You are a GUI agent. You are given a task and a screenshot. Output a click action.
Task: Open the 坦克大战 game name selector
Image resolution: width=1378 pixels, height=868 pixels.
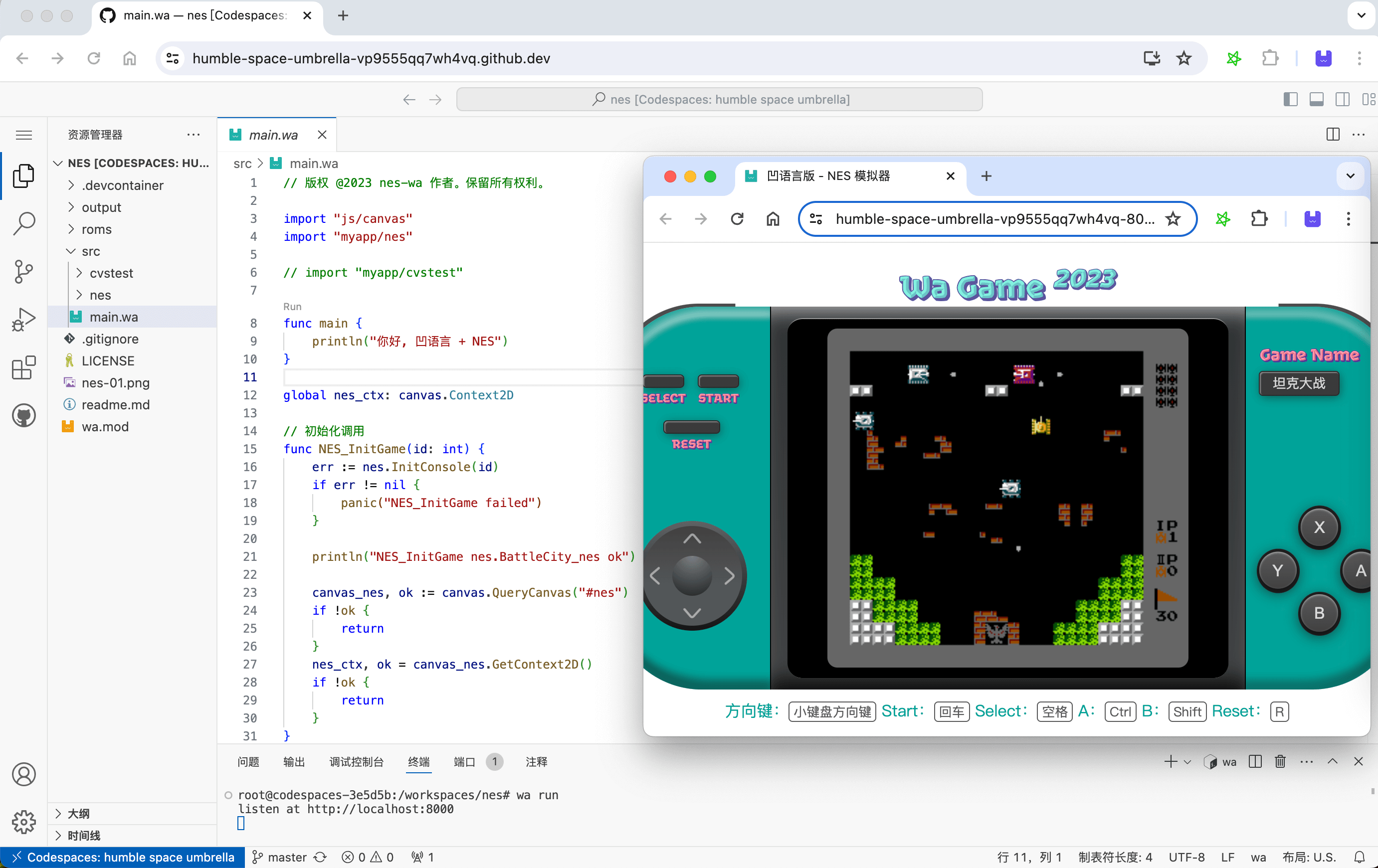[x=1299, y=383]
